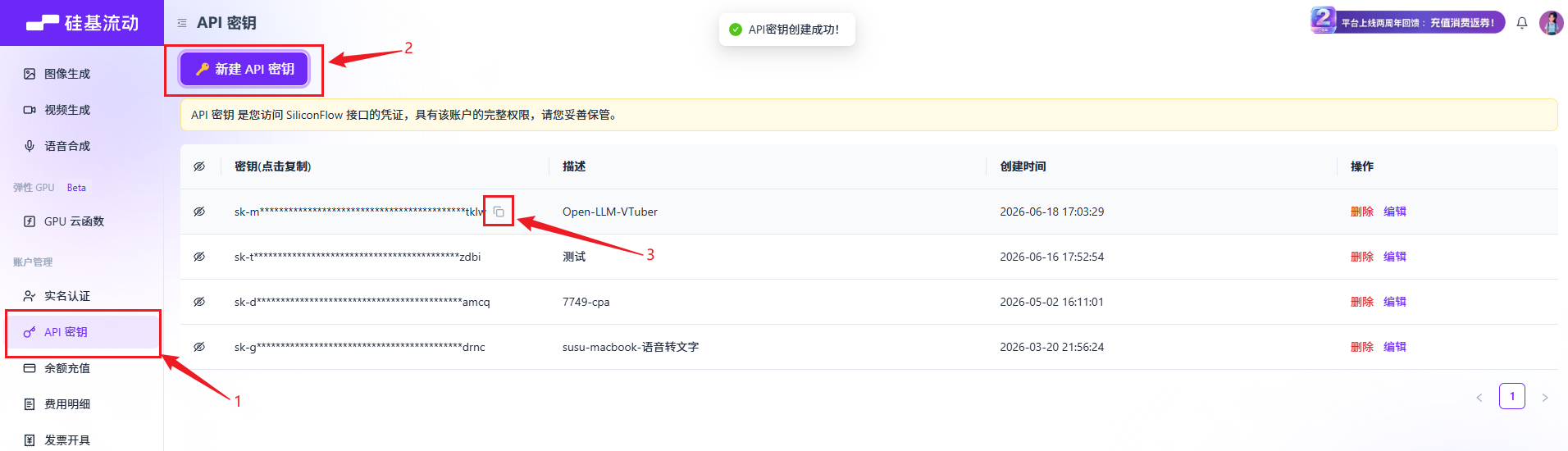Screen dimensions: 1568x451
Task: Open 视频生成 in sidebar
Action: tap(82, 110)
